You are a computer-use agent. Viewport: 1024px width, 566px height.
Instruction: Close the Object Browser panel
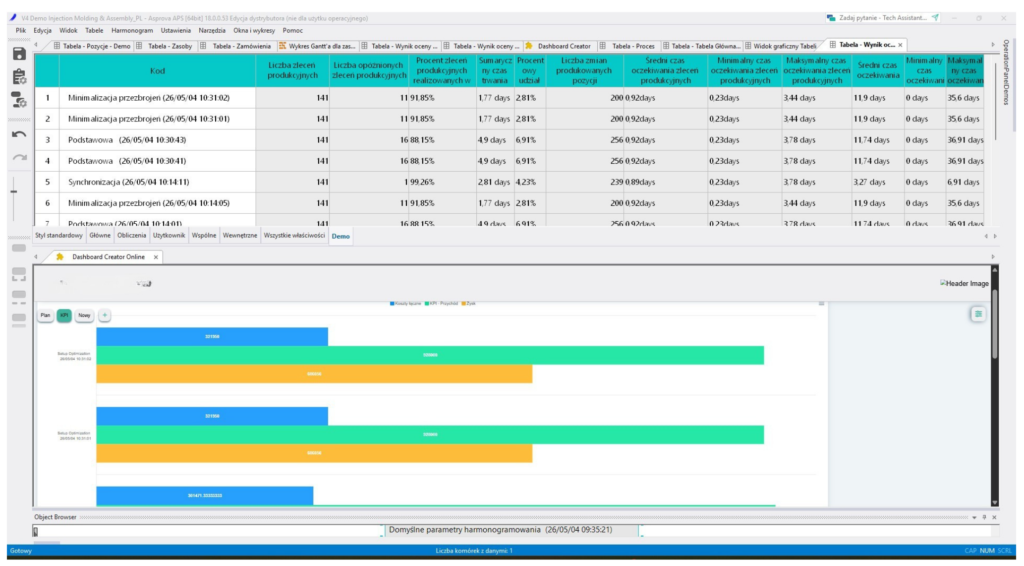point(994,517)
